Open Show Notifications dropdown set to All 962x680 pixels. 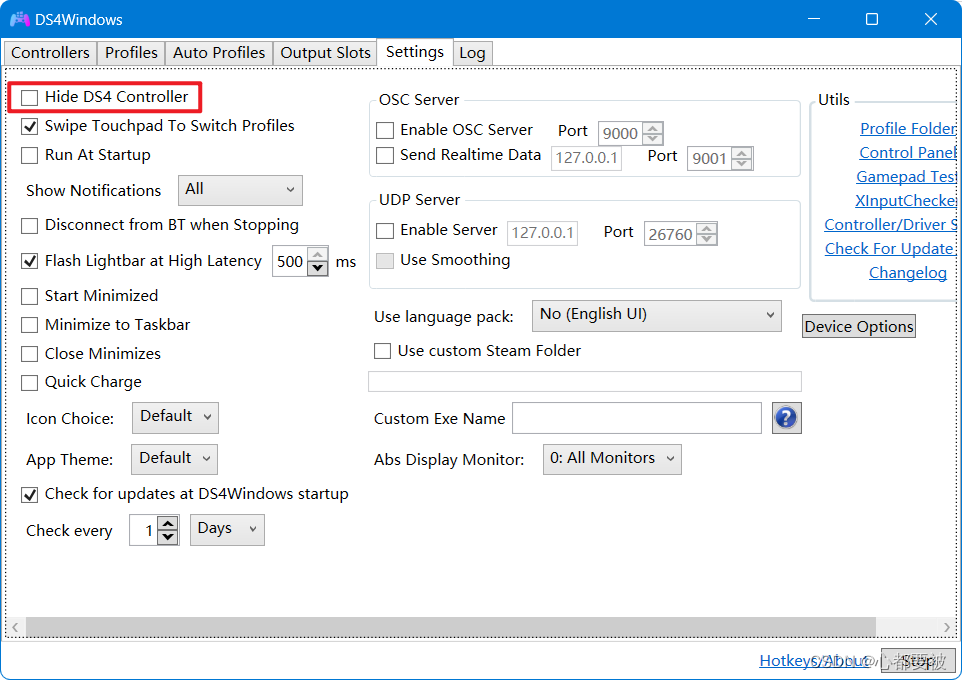(240, 190)
